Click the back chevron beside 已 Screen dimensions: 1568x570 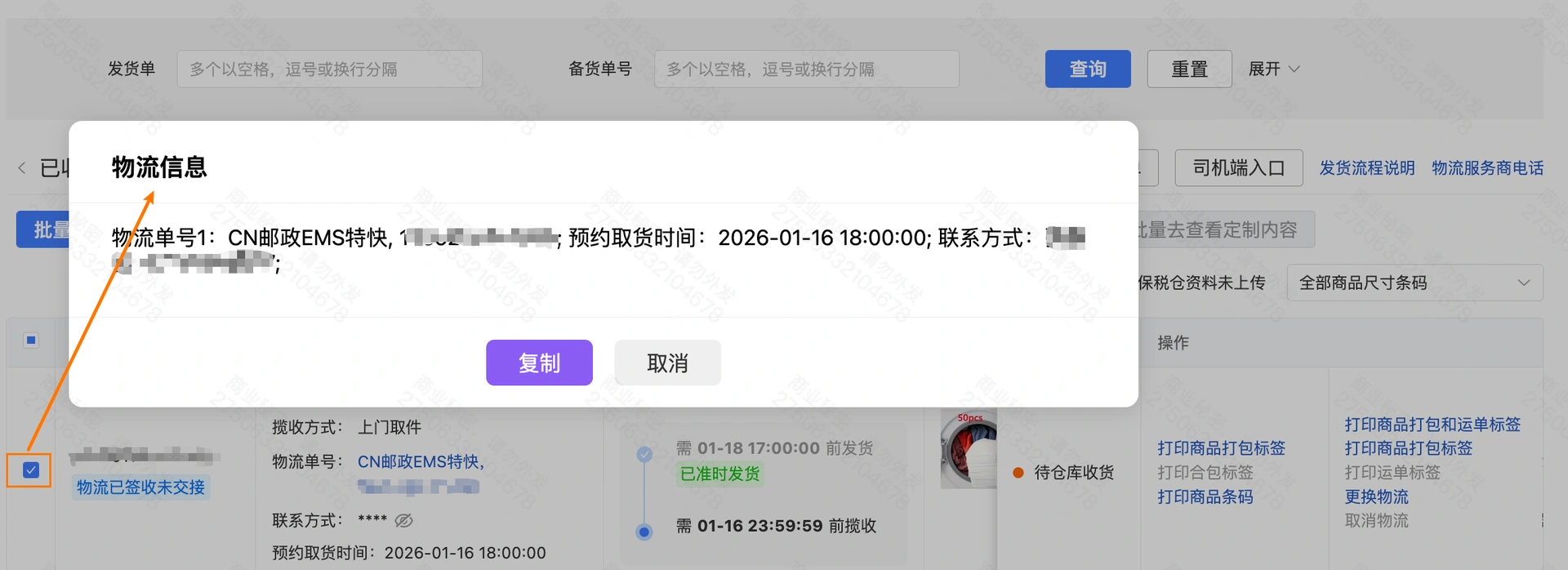pyautogui.click(x=22, y=167)
